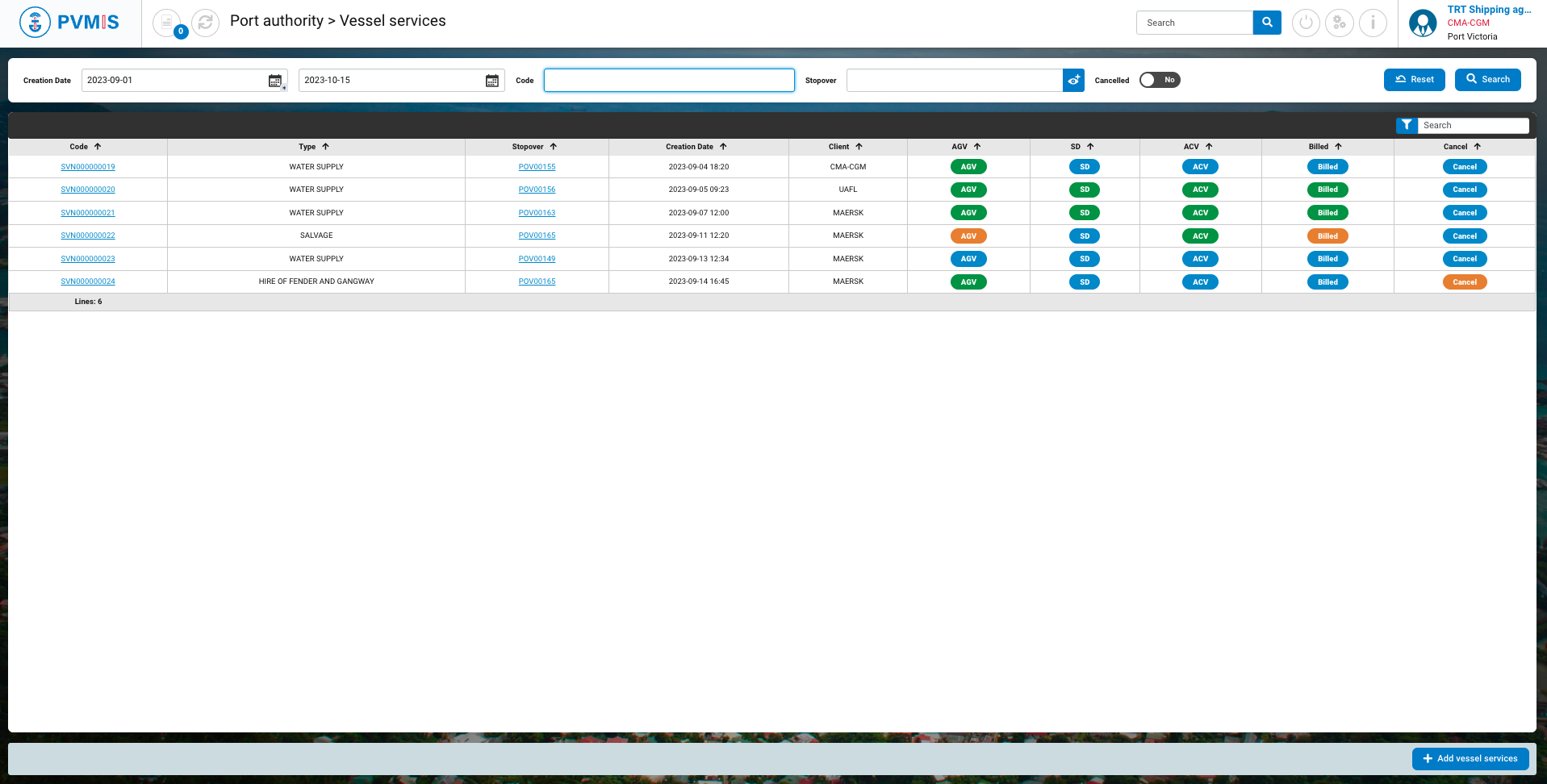Toggle orange AGV status for SVN000000022
The height and width of the screenshot is (784, 1547).
click(968, 236)
